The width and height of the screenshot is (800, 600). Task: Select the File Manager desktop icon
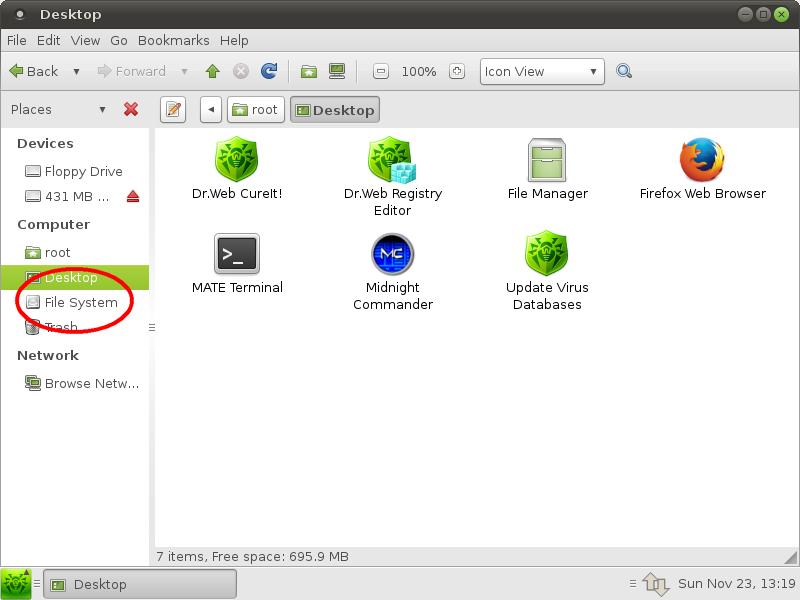pos(547,168)
